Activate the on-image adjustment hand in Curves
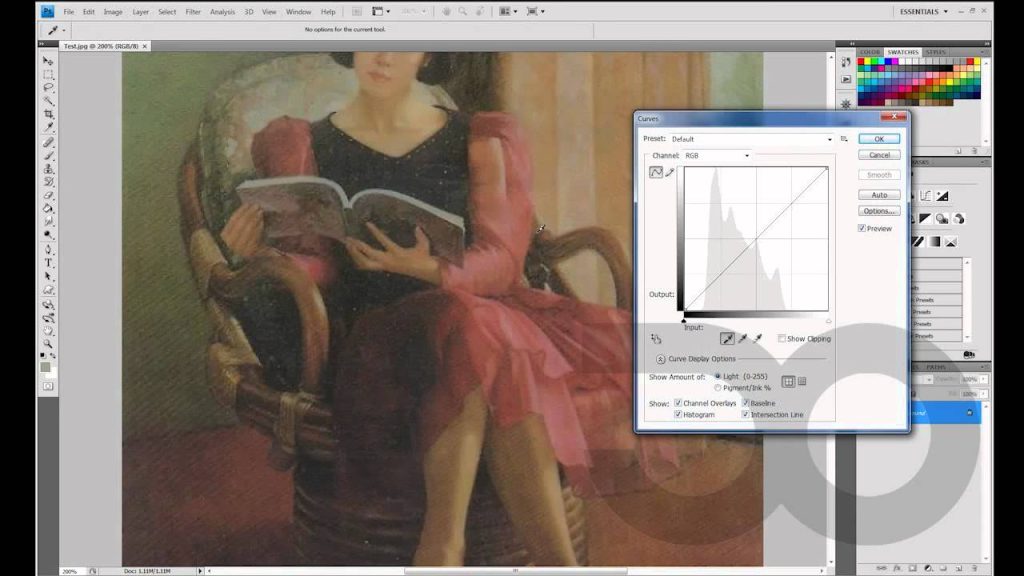This screenshot has height=576, width=1024. point(656,338)
